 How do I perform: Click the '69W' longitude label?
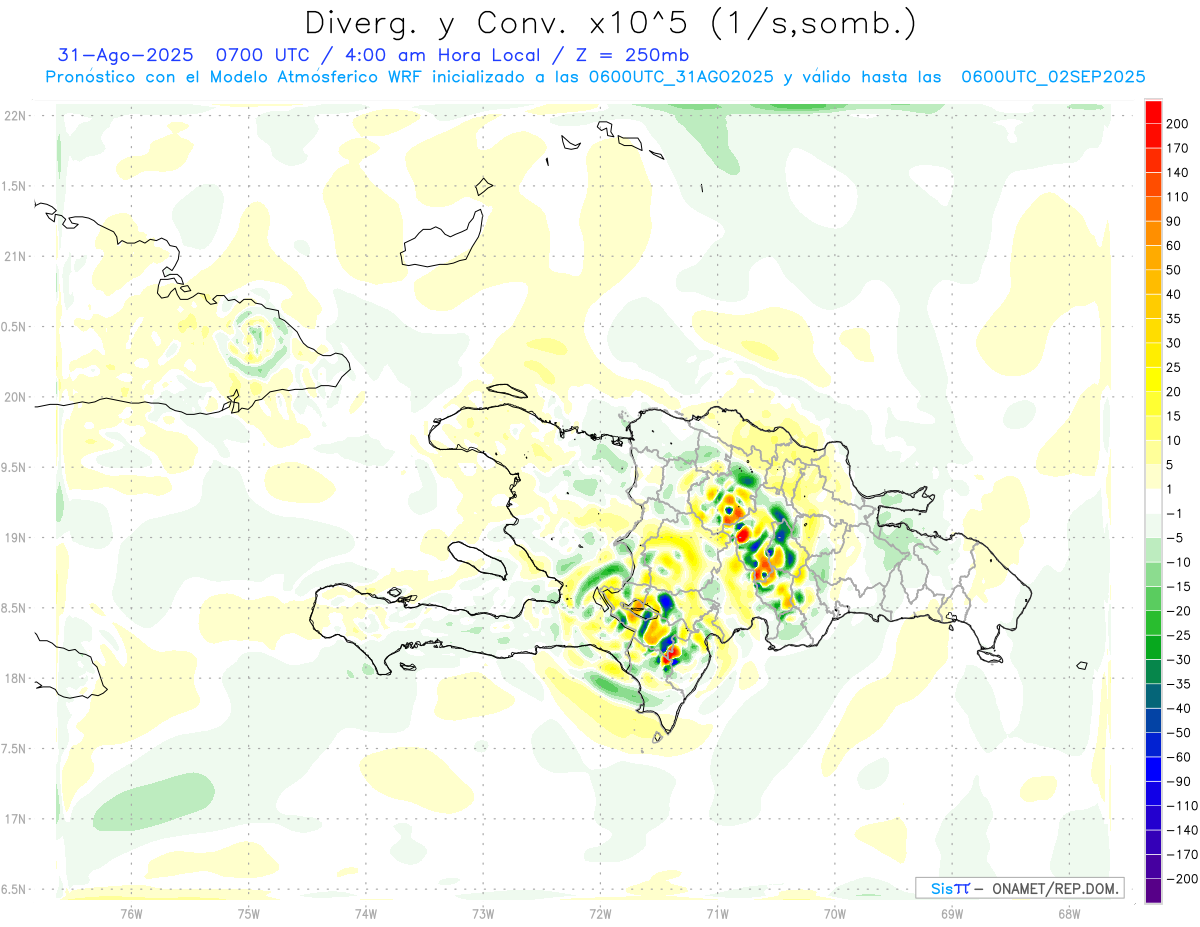(952, 914)
